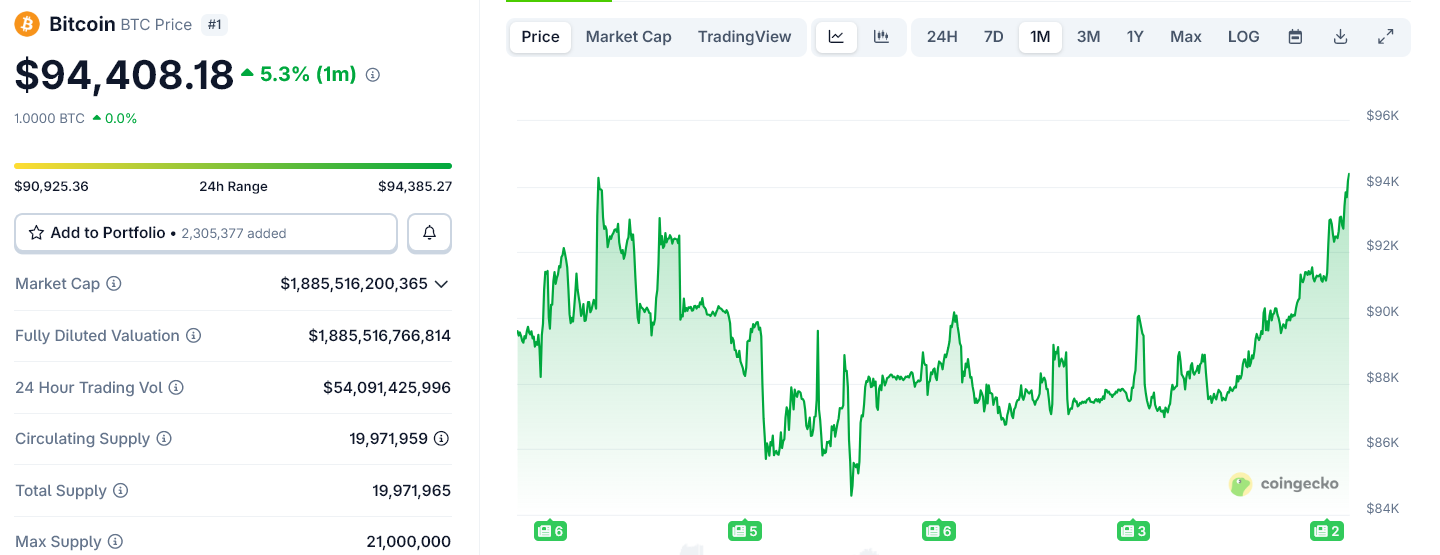The width and height of the screenshot is (1440, 555).
Task: Expand the Market Cap details chevron
Action: [441, 284]
